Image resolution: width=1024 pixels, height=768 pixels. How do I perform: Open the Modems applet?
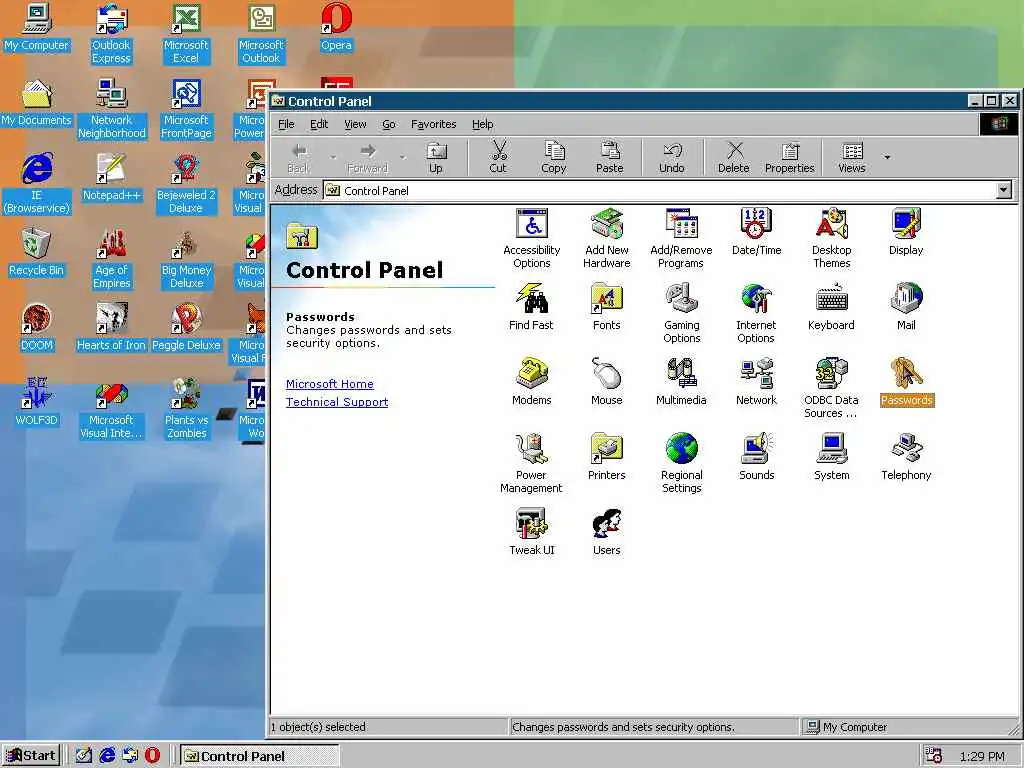point(532,382)
